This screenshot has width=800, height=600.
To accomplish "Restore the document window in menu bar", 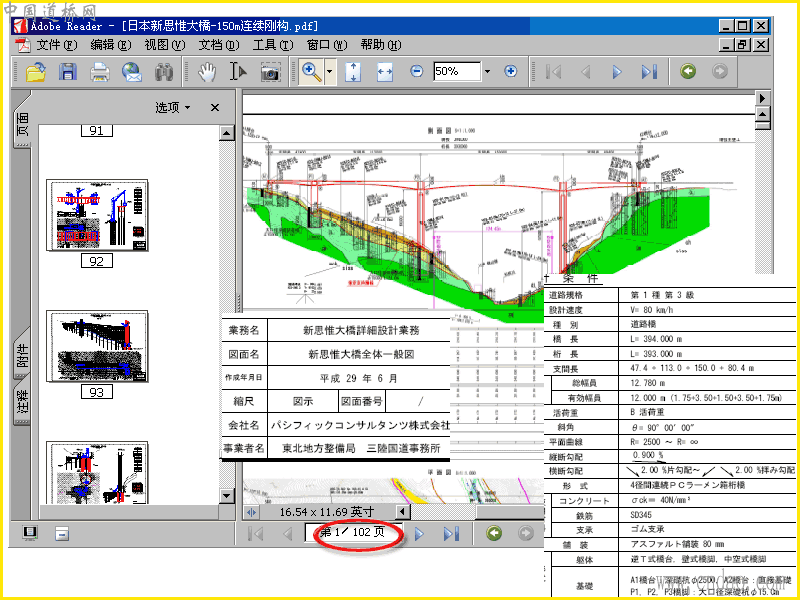I will point(742,45).
